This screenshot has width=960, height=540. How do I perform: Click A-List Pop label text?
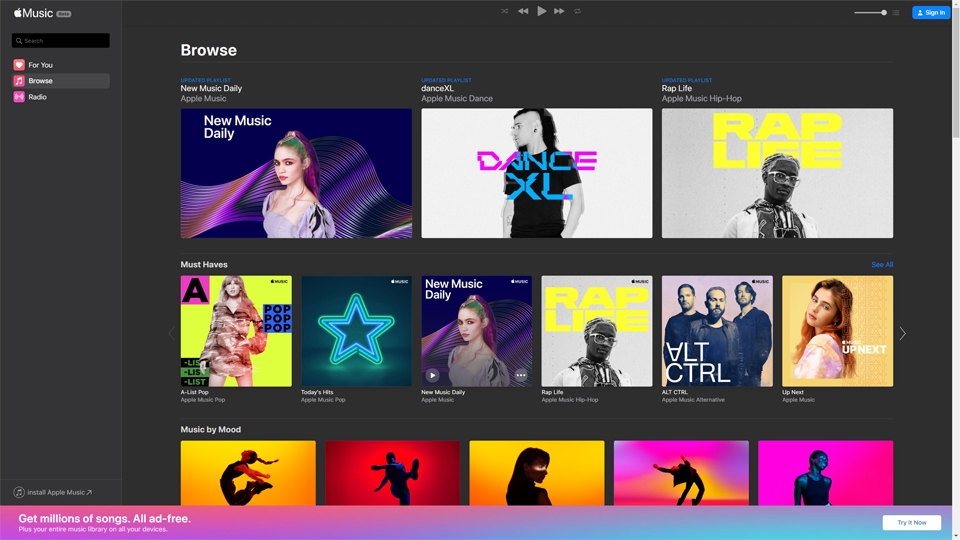[195, 392]
